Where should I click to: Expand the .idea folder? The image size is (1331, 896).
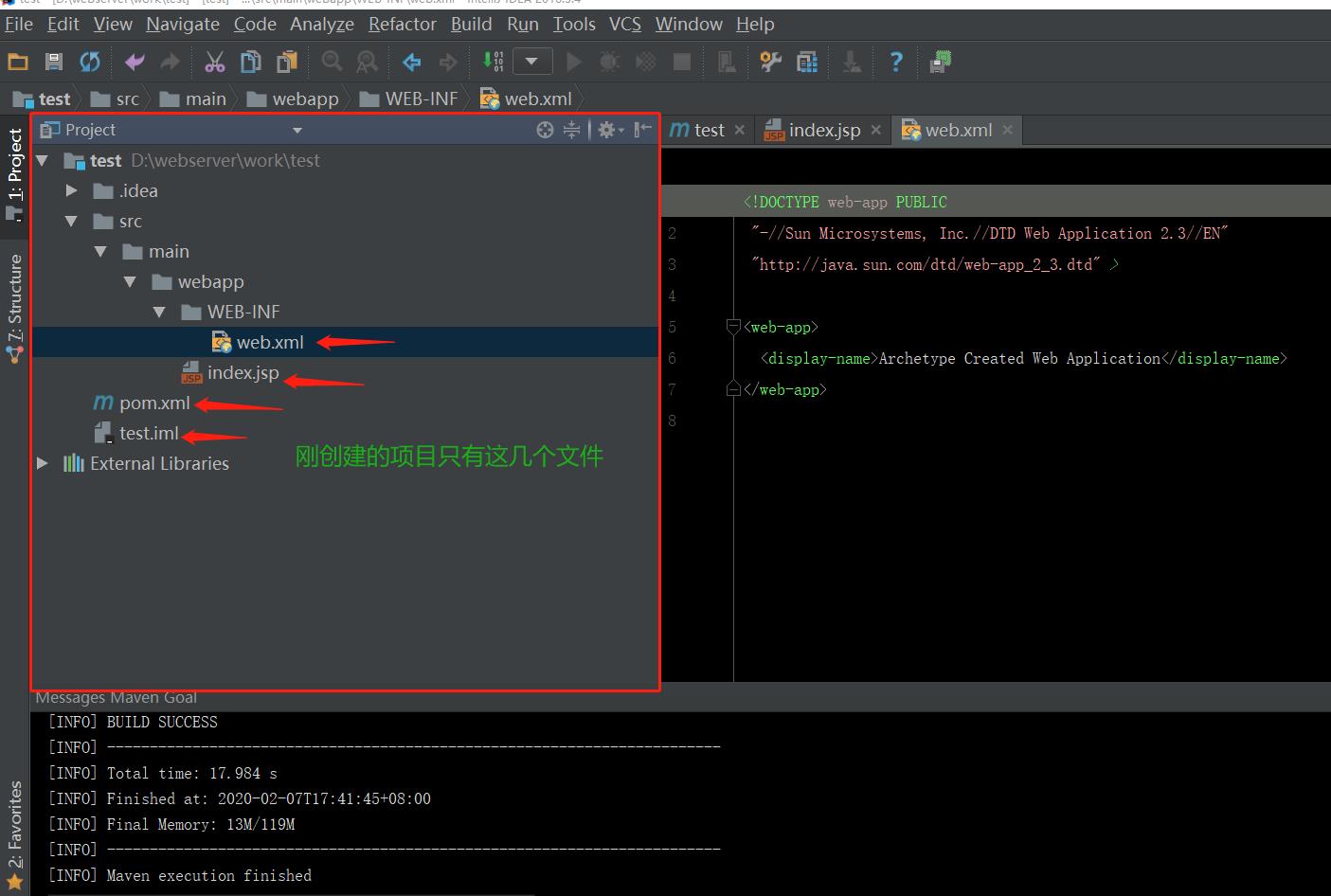point(72,191)
